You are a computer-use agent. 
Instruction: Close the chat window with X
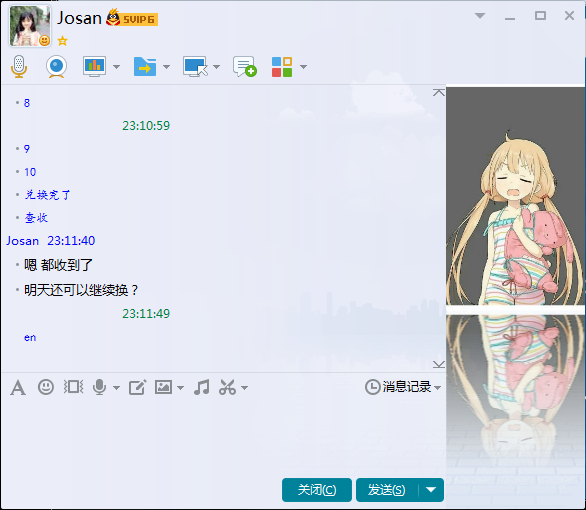pyautogui.click(x=569, y=16)
